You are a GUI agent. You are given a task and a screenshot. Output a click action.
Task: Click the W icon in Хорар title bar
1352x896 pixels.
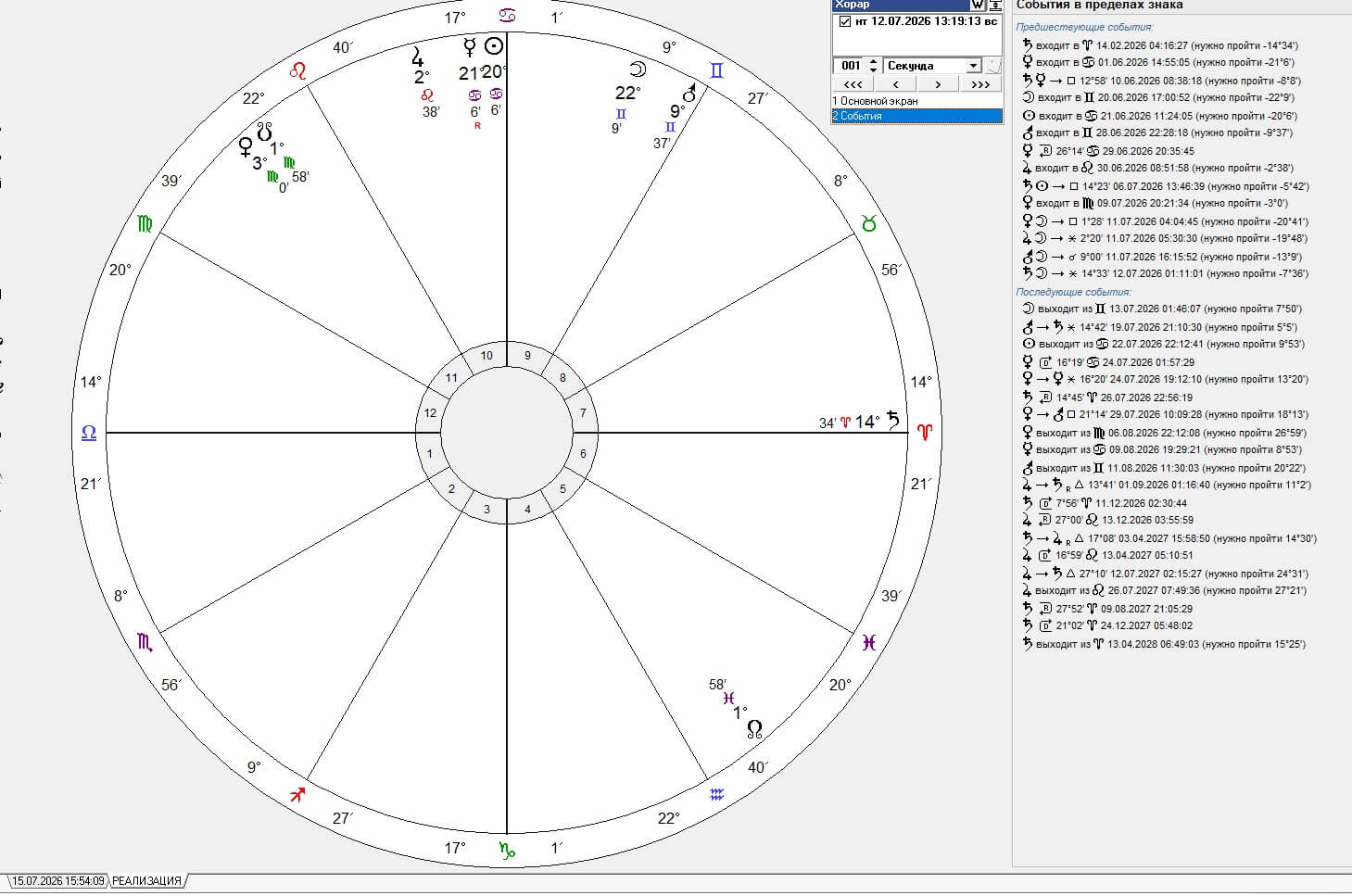click(978, 5)
